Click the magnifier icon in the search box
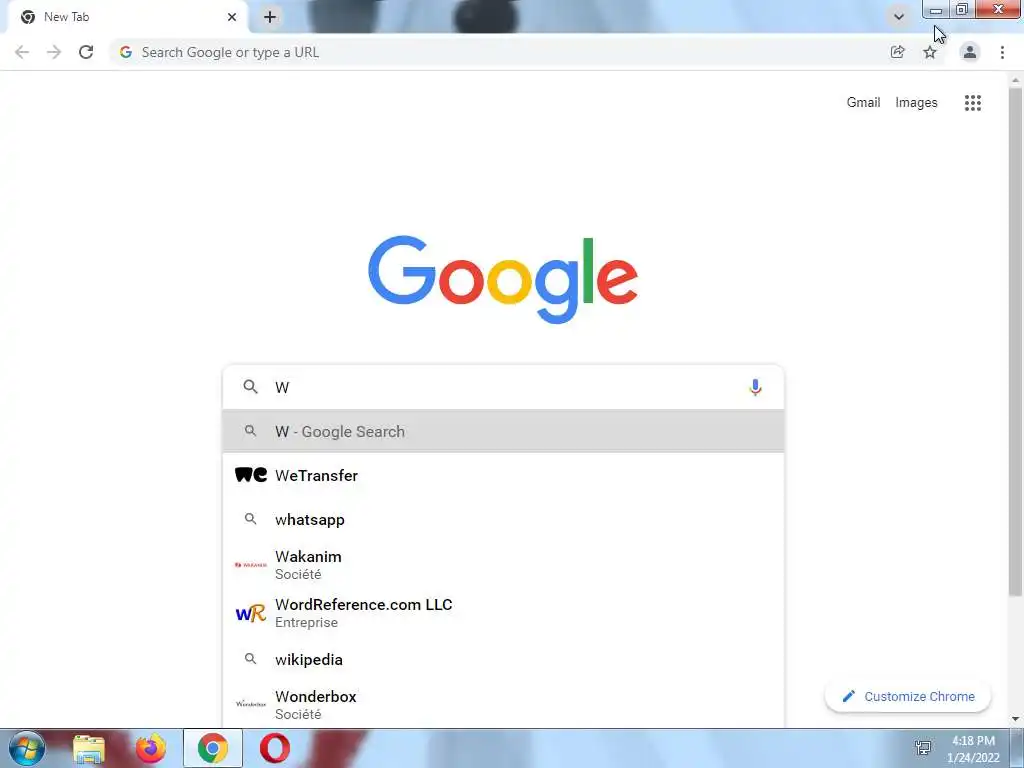Viewport: 1024px width, 768px height. [x=250, y=387]
